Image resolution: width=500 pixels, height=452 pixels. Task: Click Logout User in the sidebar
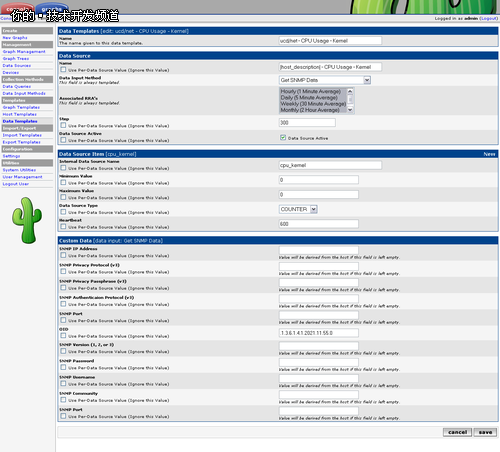pyautogui.click(x=16, y=184)
